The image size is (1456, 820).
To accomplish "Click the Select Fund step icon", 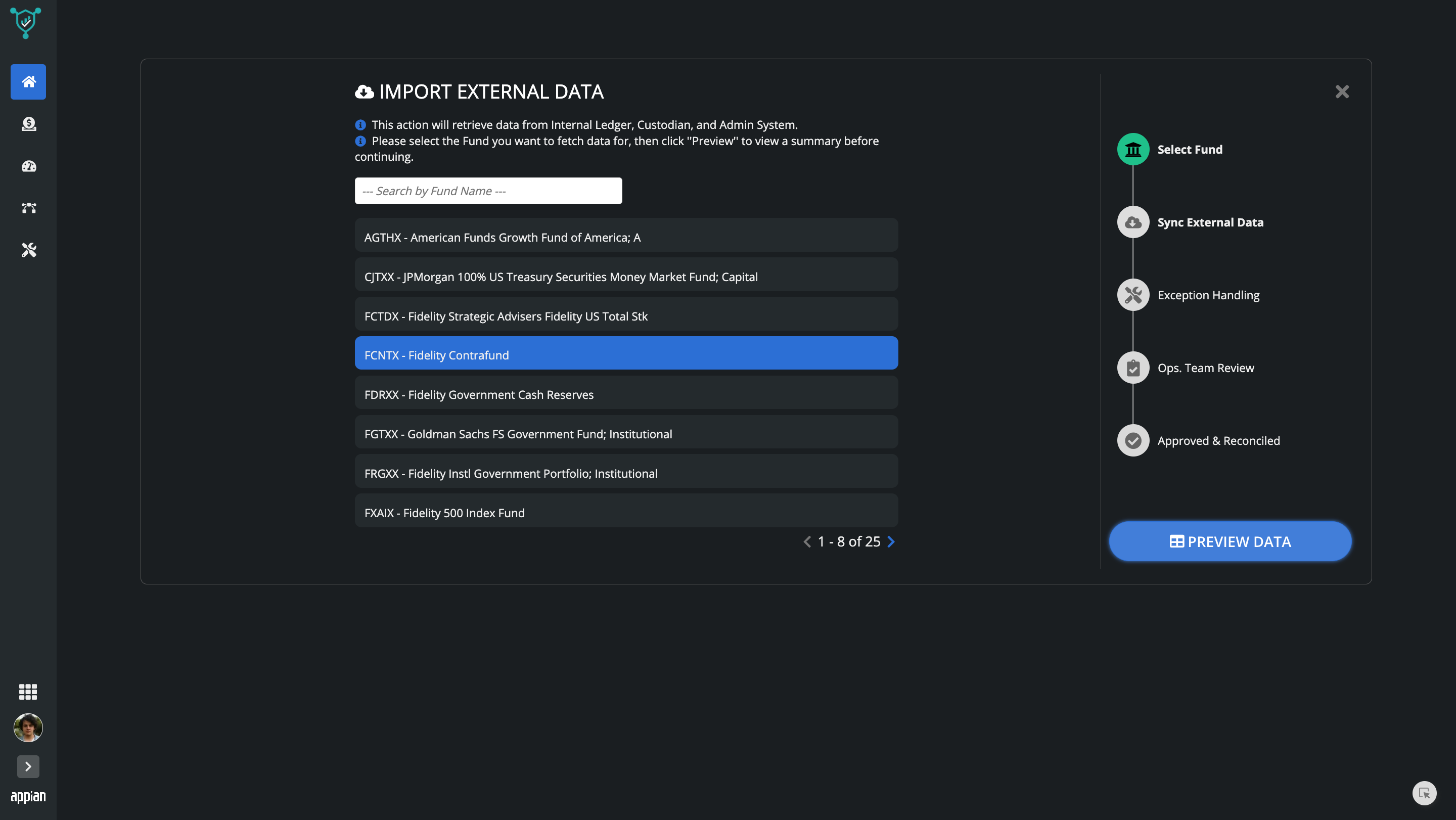I will pyautogui.click(x=1132, y=149).
